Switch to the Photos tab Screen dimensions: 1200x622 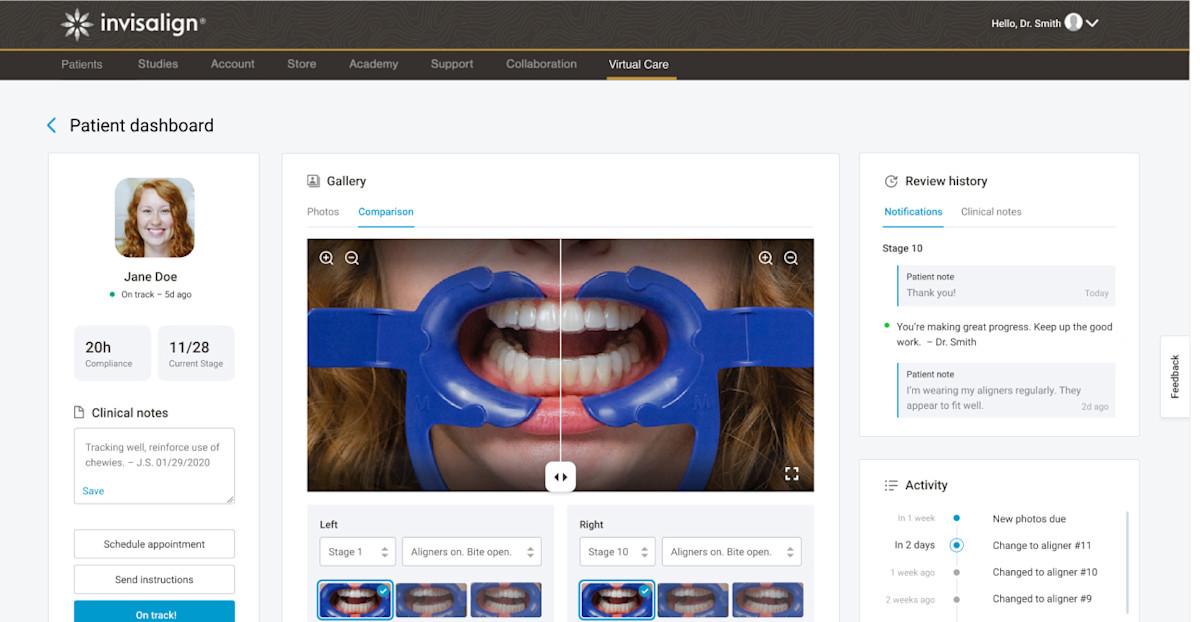[x=323, y=211]
